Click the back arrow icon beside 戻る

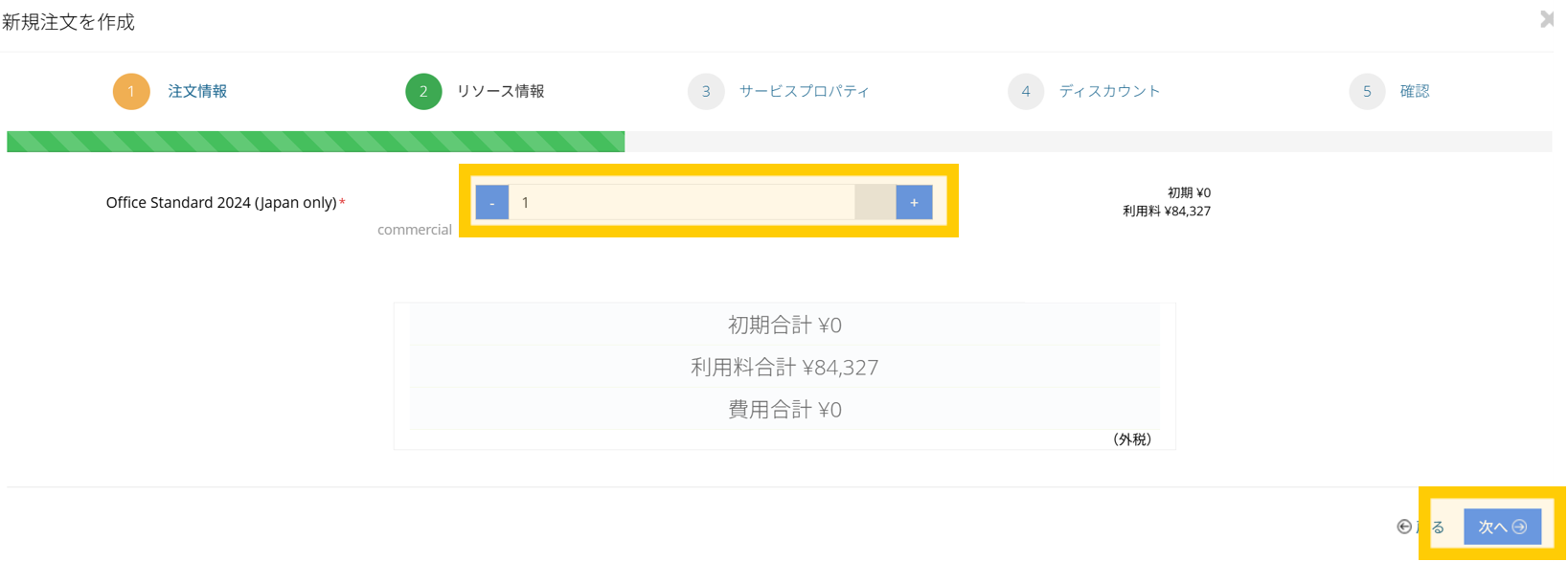(1404, 527)
